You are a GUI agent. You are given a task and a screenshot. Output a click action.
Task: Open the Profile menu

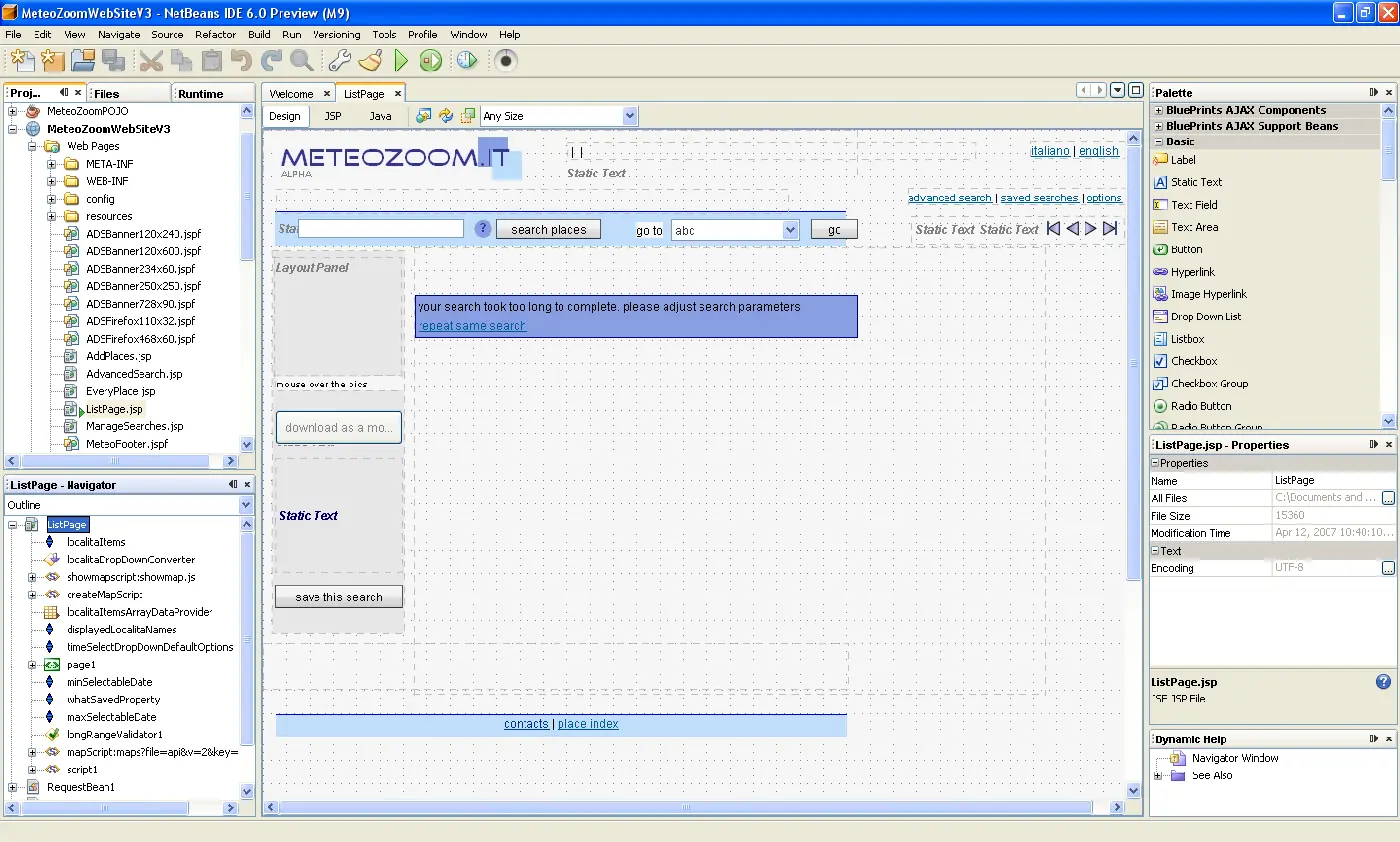(x=422, y=34)
